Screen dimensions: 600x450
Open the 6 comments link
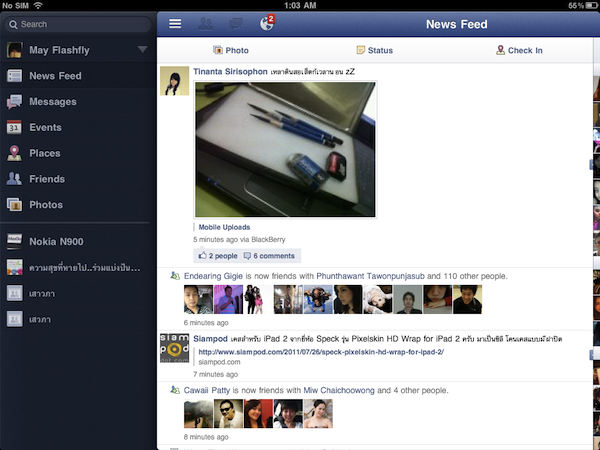pyautogui.click(x=269, y=256)
